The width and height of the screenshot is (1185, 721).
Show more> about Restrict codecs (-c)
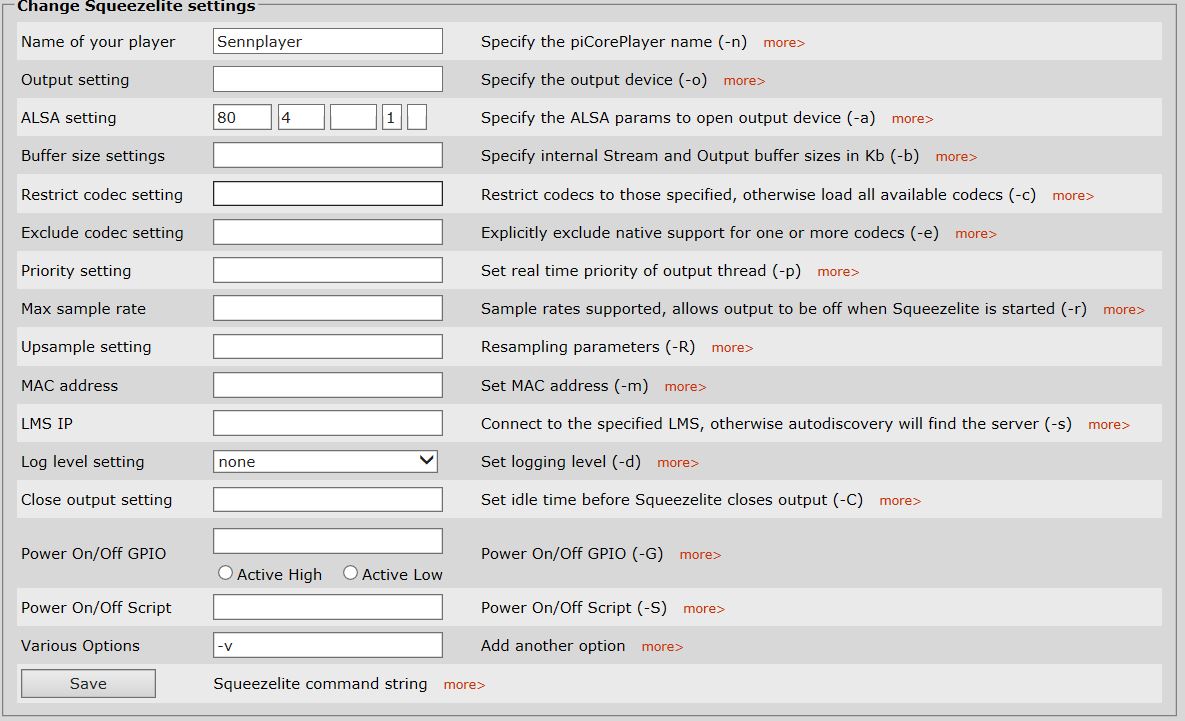(1073, 196)
